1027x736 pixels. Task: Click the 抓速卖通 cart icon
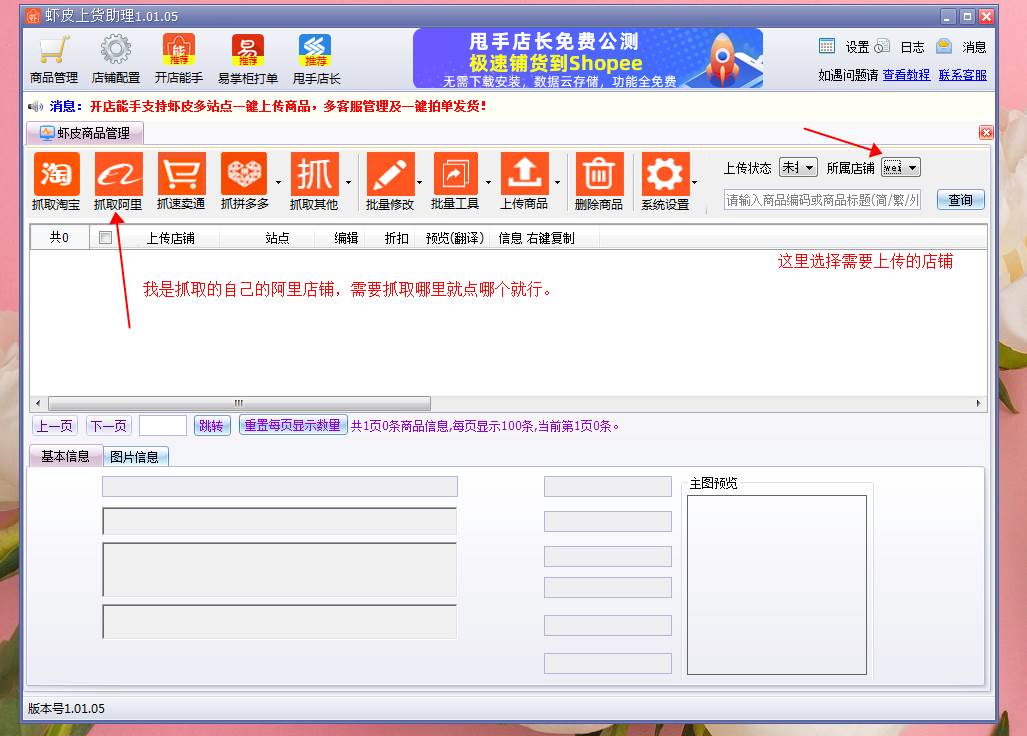click(181, 181)
